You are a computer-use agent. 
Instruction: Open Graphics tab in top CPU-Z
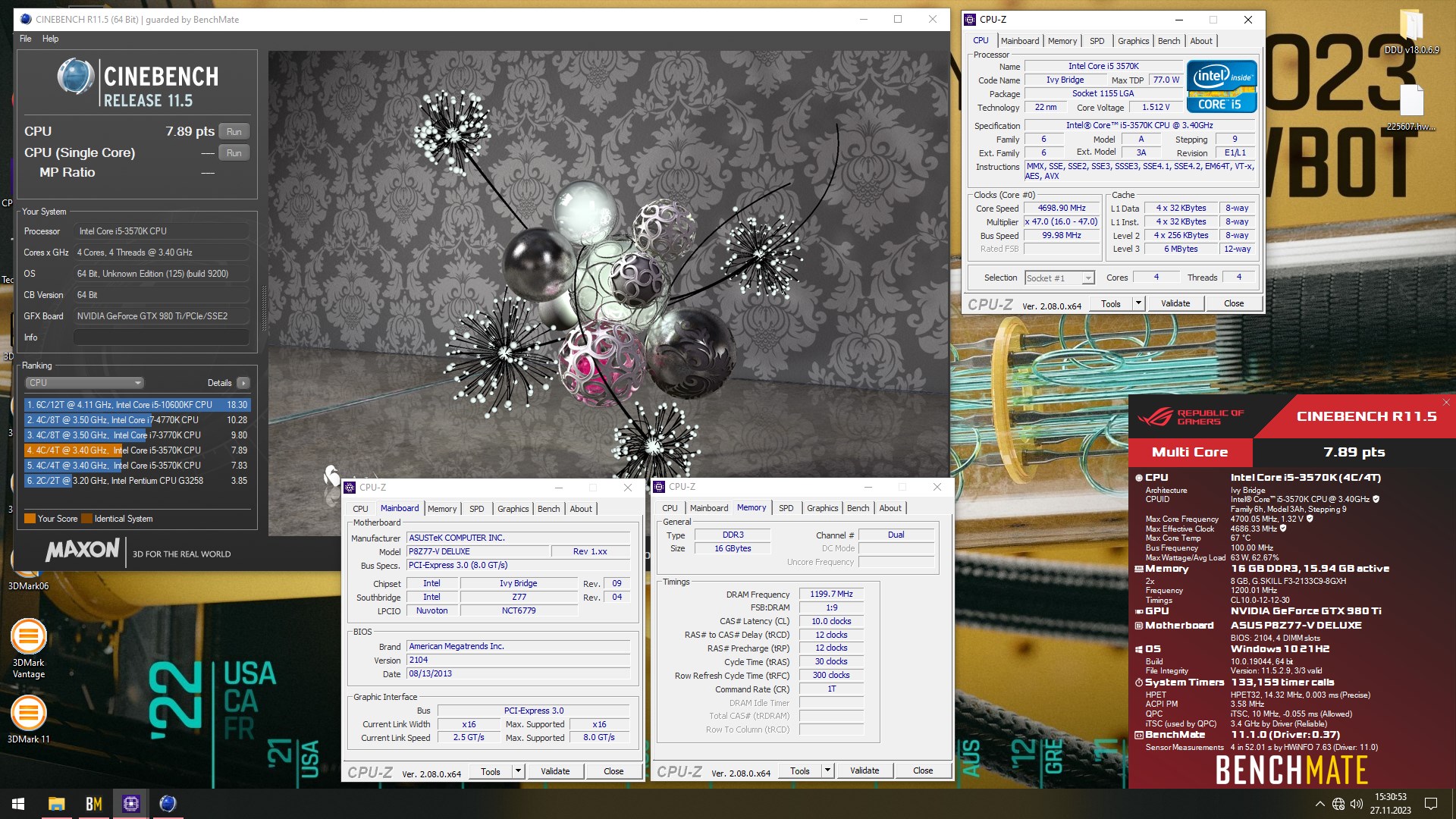point(1133,41)
